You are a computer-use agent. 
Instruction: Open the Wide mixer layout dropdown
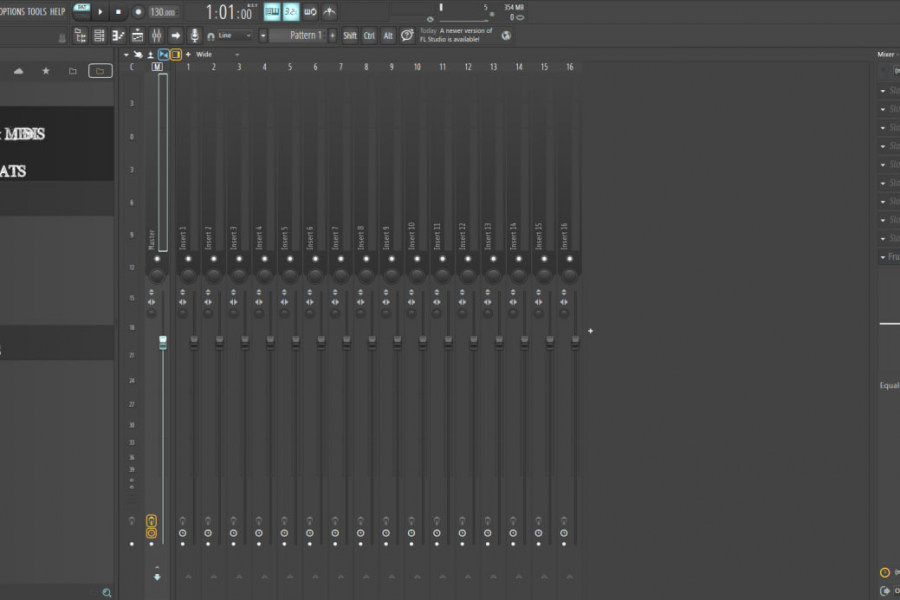point(218,55)
